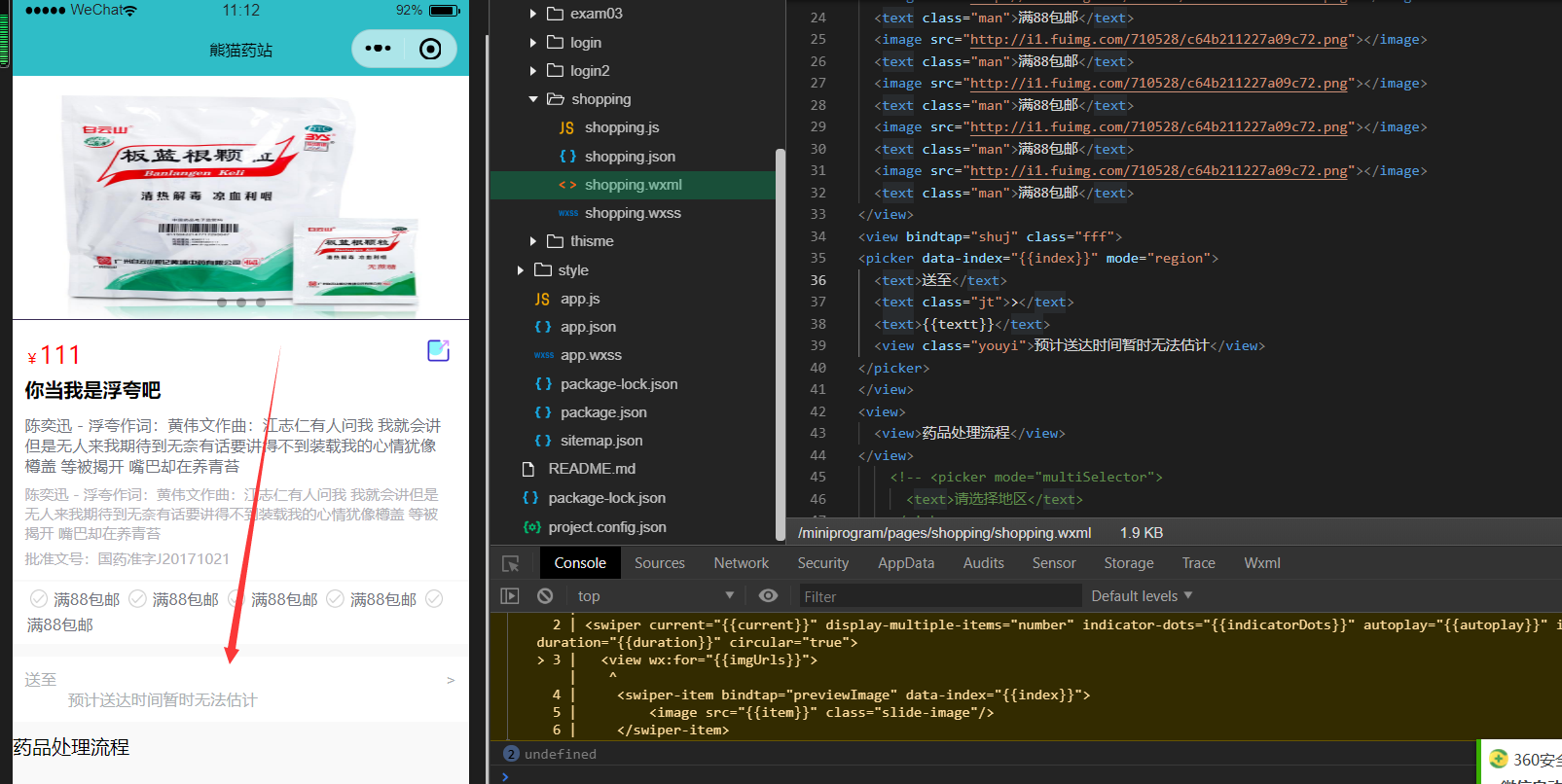The width and height of the screenshot is (1562, 784).
Task: Activate the element inspector picker in devtools
Action: coord(510,563)
